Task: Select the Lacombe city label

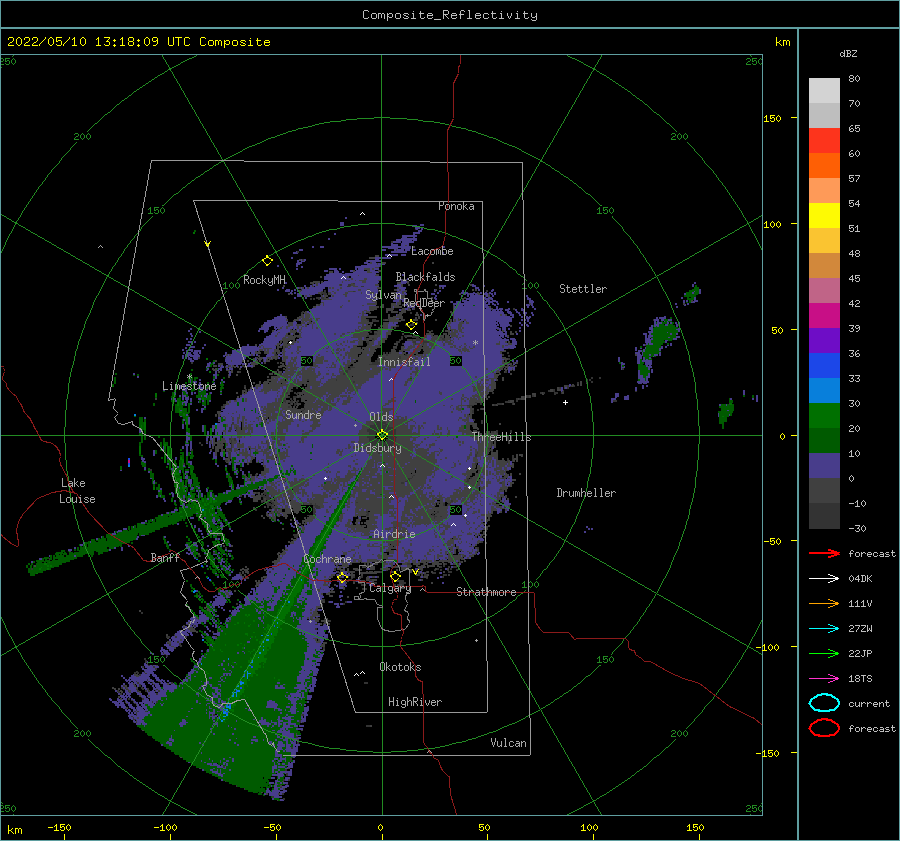Action: click(x=432, y=251)
